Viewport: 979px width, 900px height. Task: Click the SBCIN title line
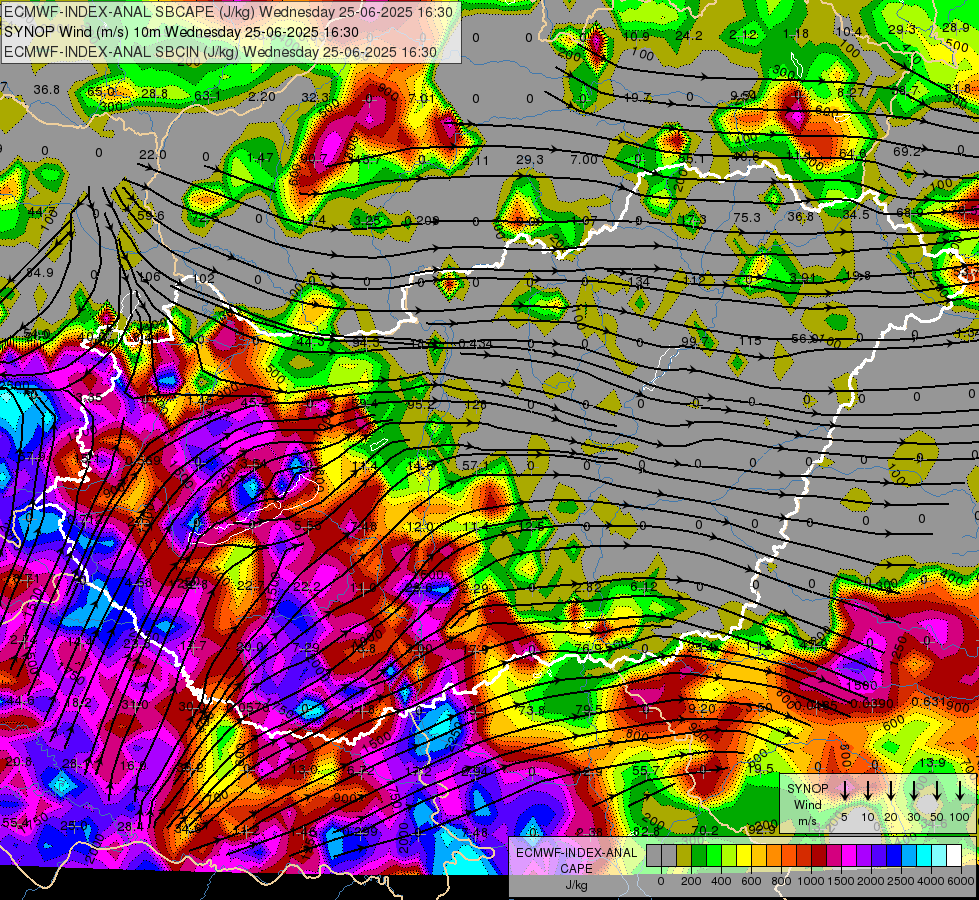220,52
